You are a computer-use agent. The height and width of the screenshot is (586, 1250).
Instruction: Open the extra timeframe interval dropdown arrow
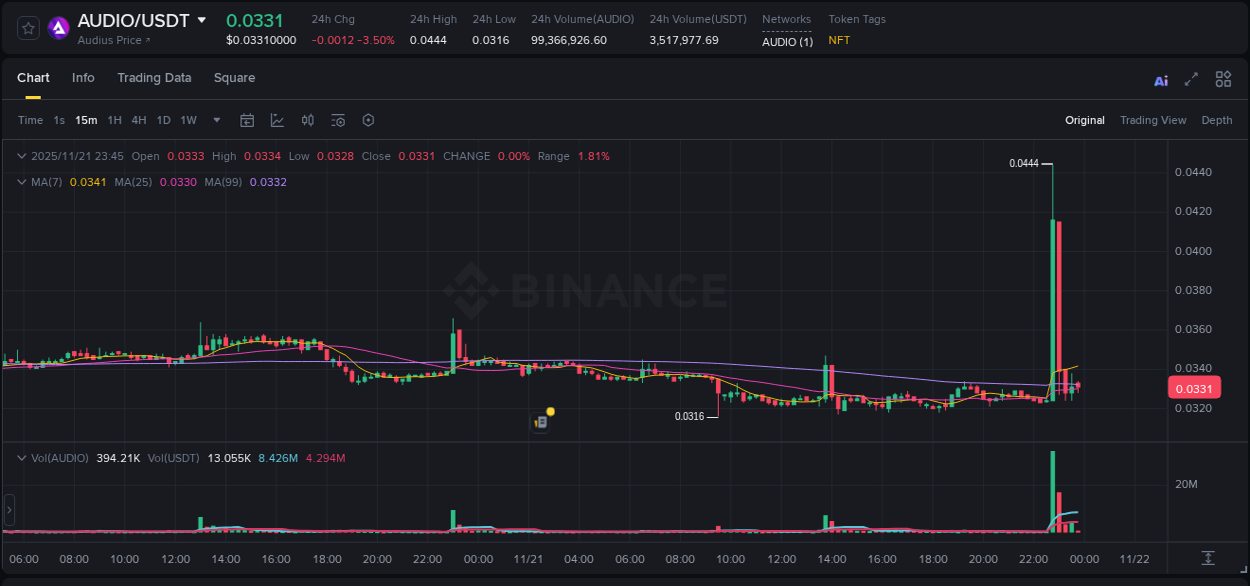pyautogui.click(x=215, y=120)
